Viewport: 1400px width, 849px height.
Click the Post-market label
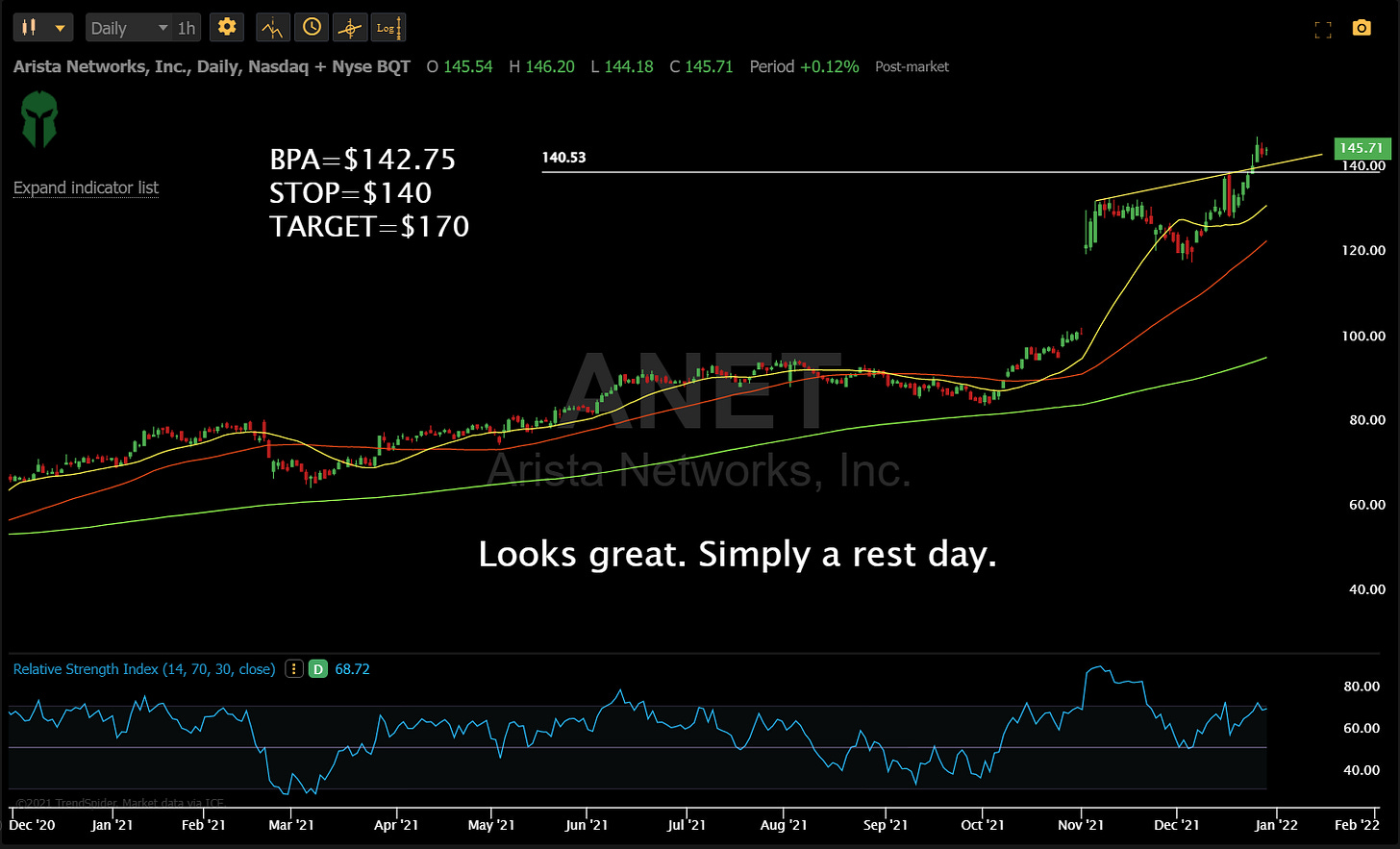[912, 66]
